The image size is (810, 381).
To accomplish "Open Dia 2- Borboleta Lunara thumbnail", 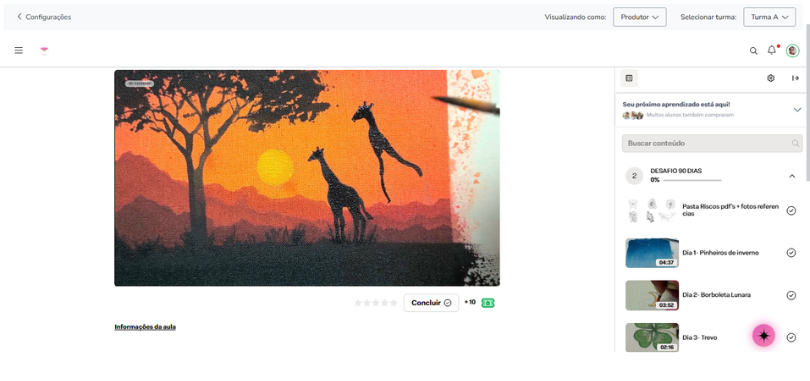I will click(652, 295).
